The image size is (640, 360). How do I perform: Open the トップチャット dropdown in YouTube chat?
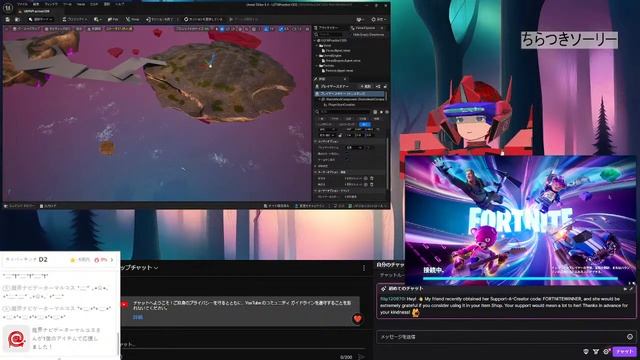click(x=139, y=268)
